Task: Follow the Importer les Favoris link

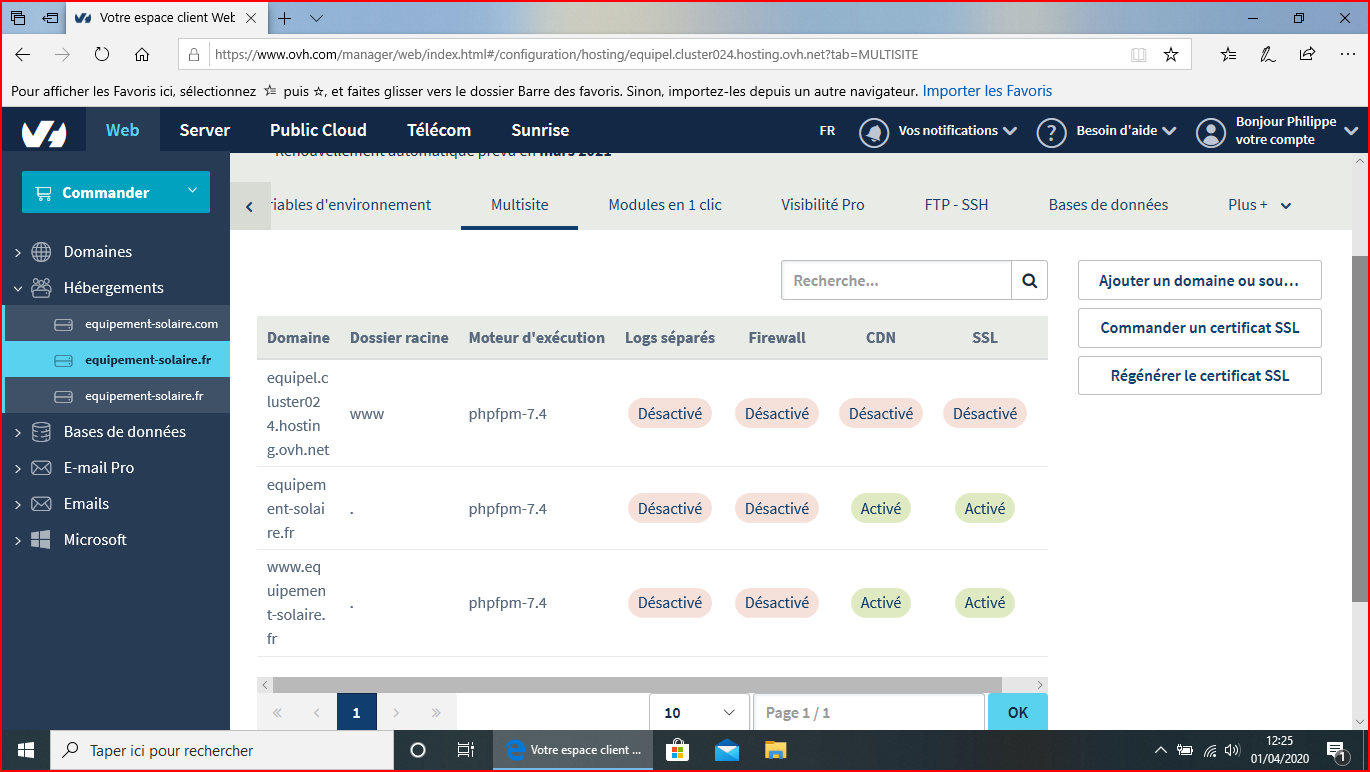Action: 987,91
